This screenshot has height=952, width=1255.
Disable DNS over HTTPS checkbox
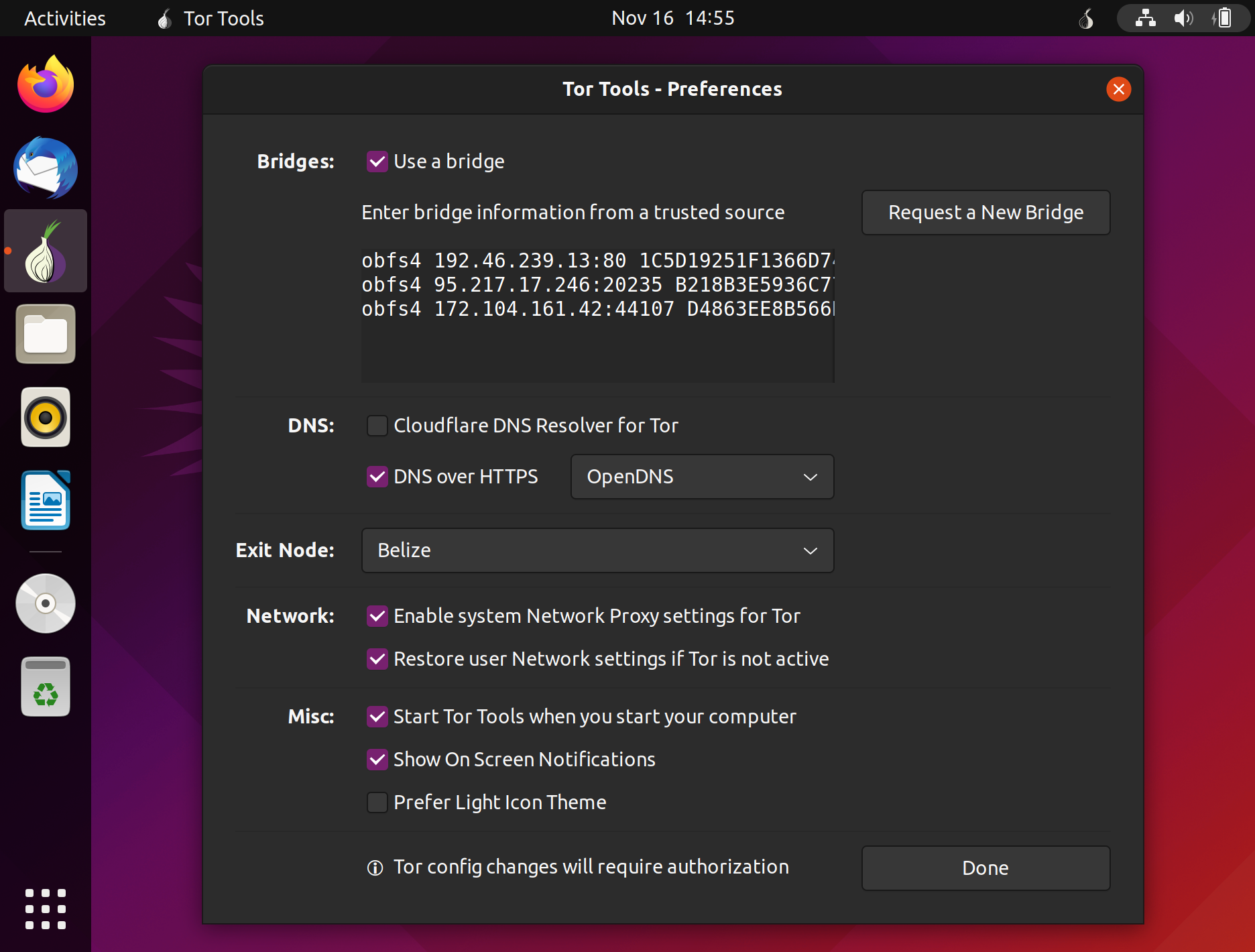coord(377,477)
